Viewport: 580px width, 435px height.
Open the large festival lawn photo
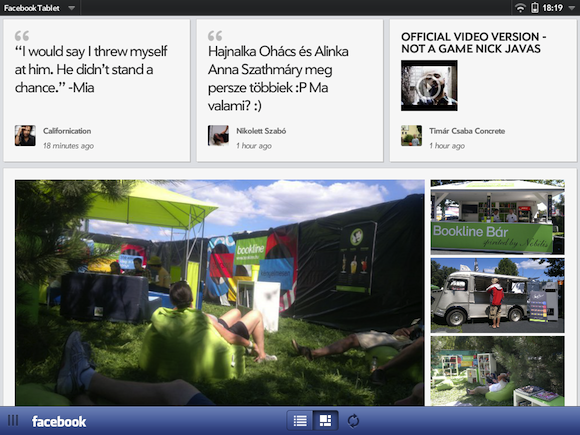220,293
